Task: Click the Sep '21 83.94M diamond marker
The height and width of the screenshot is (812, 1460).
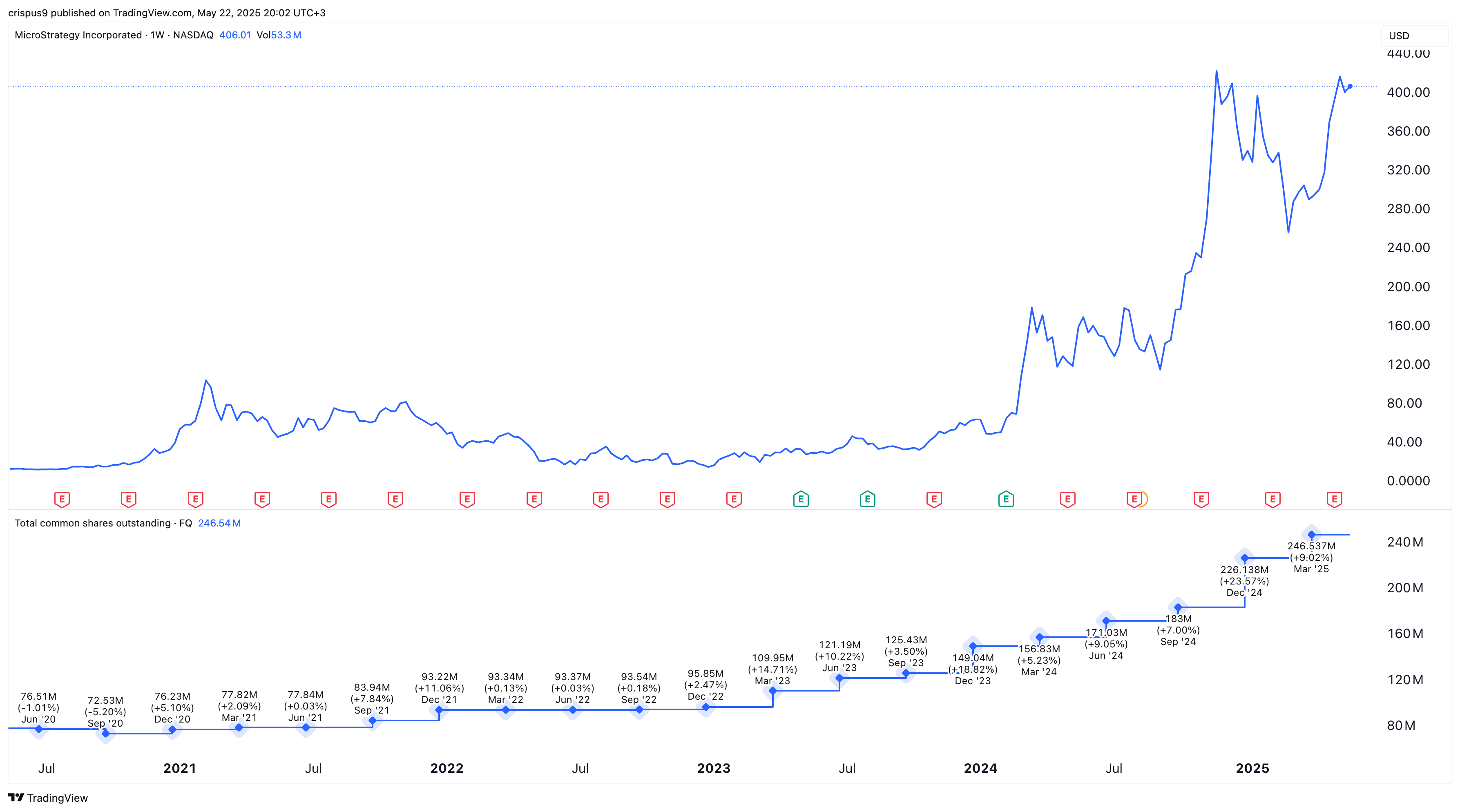Action: point(373,721)
